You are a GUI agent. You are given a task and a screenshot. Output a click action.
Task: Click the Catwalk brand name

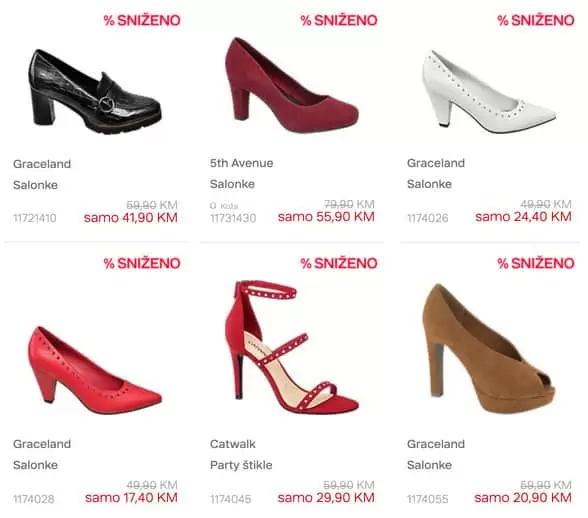tap(232, 444)
